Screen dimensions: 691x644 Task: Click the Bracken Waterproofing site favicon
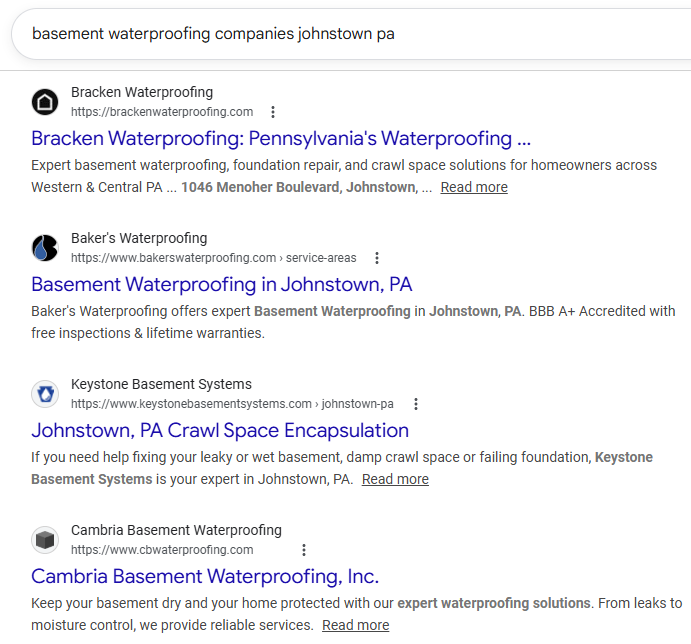[45, 102]
